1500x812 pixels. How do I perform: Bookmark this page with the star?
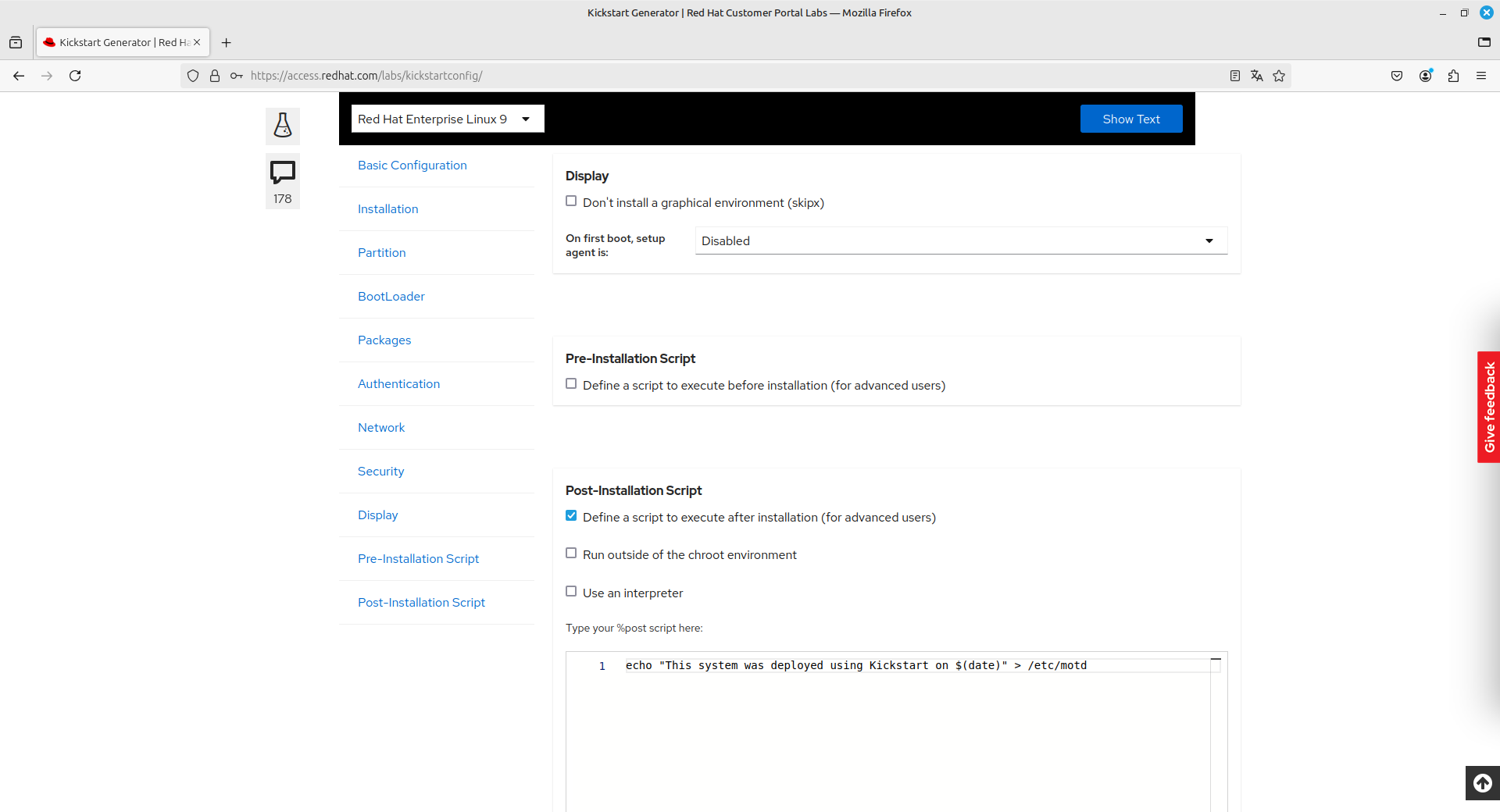1279,76
